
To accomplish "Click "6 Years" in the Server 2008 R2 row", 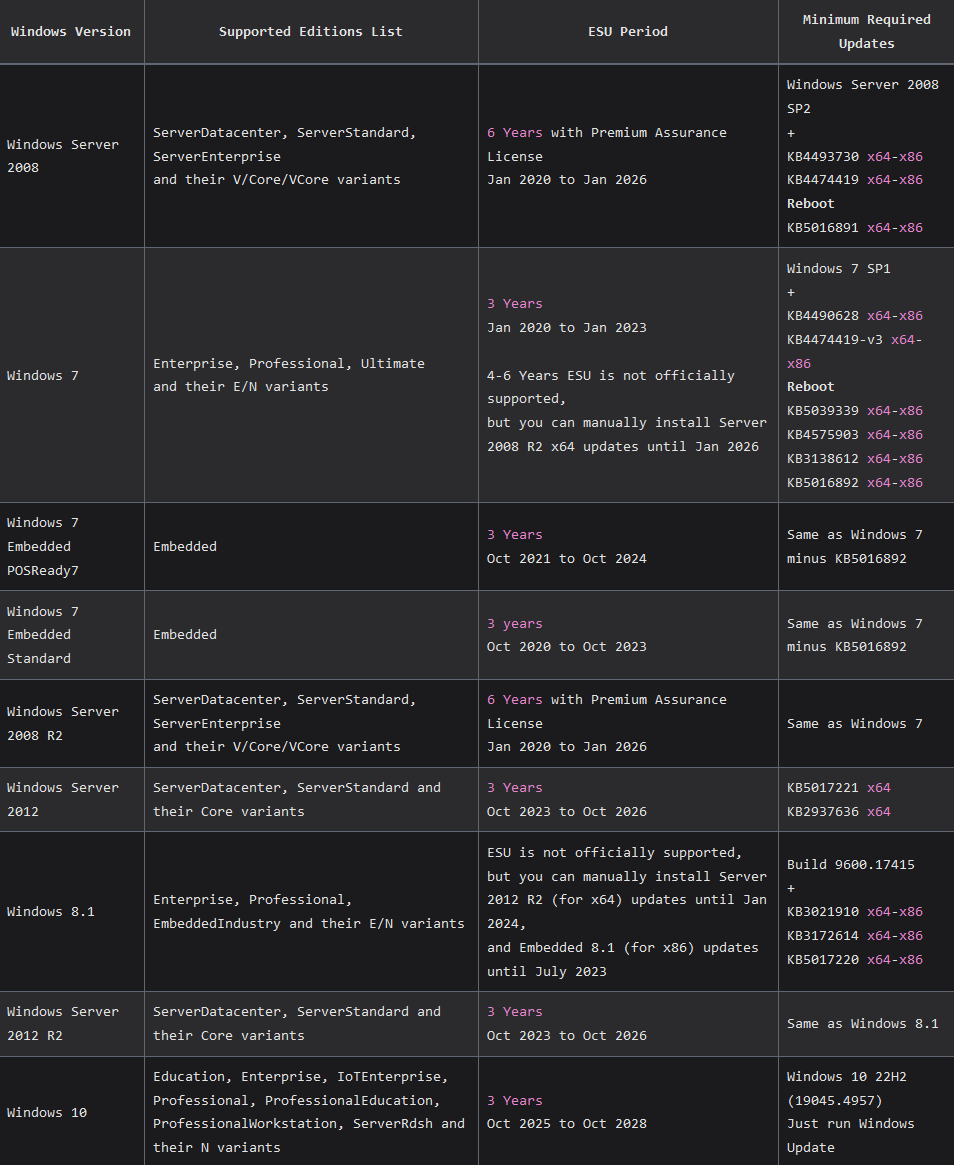I will tap(514, 700).
